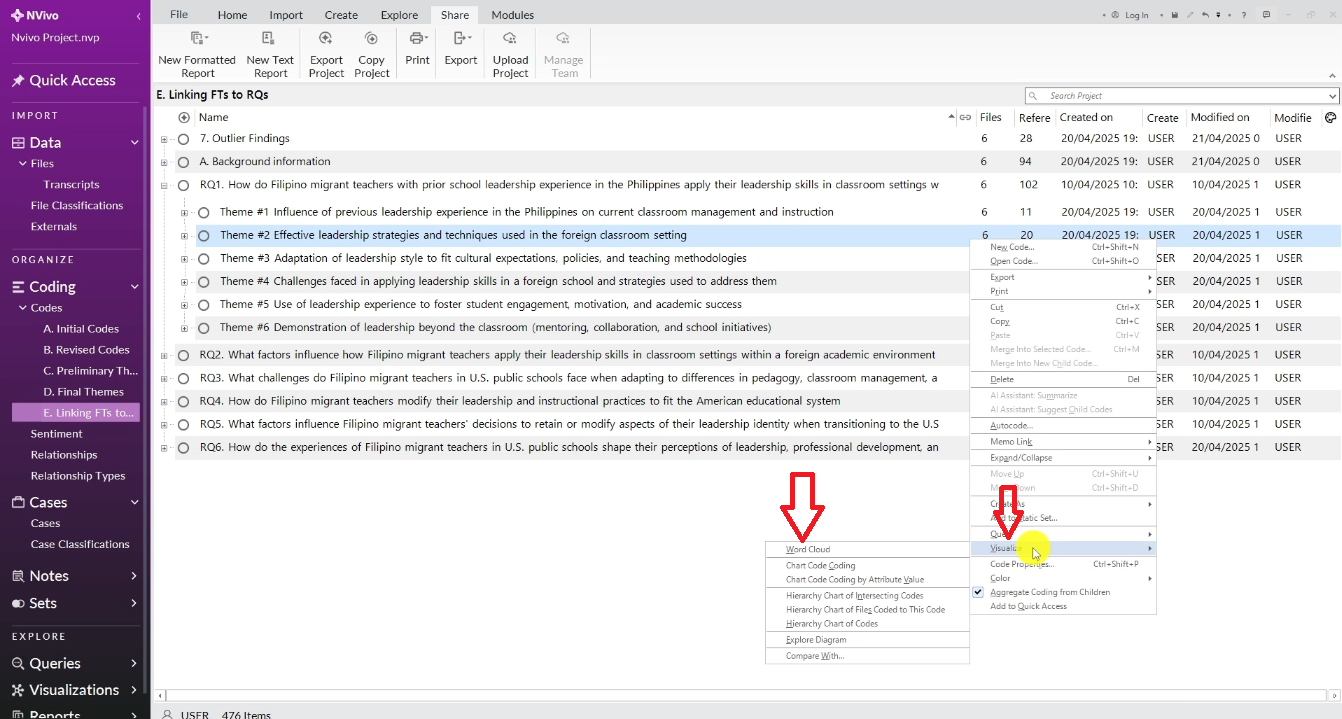Expand the Notes section
This screenshot has width=1342, height=719.
click(x=134, y=576)
